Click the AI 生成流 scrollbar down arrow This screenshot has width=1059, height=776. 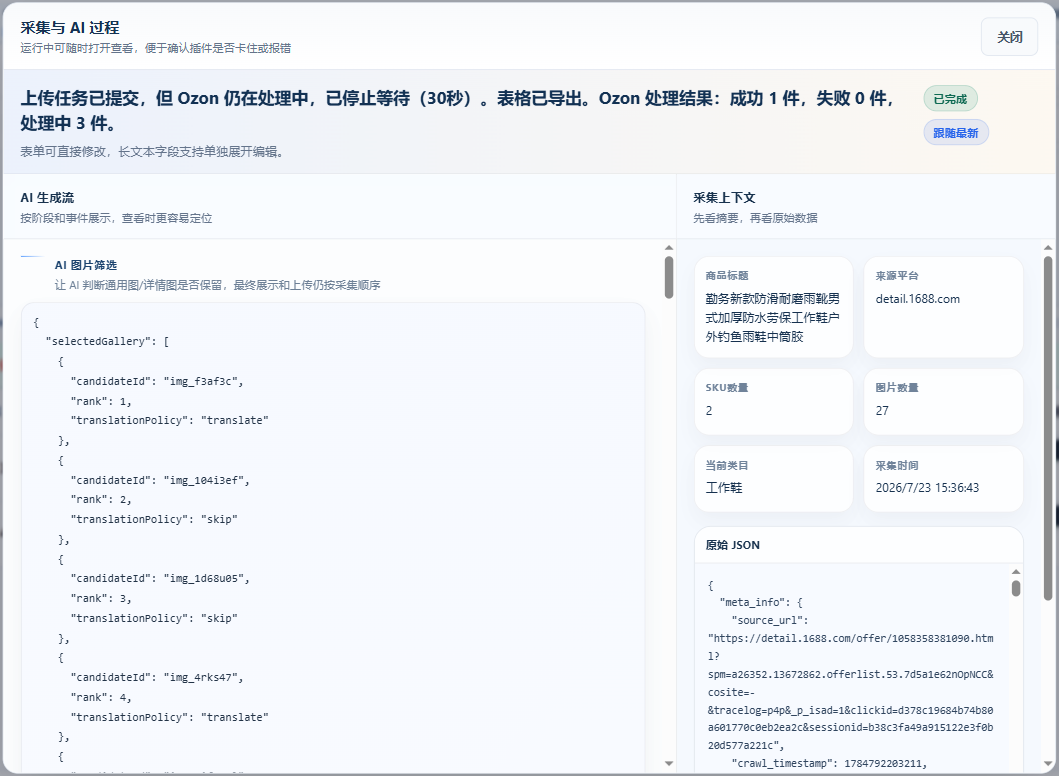point(669,763)
